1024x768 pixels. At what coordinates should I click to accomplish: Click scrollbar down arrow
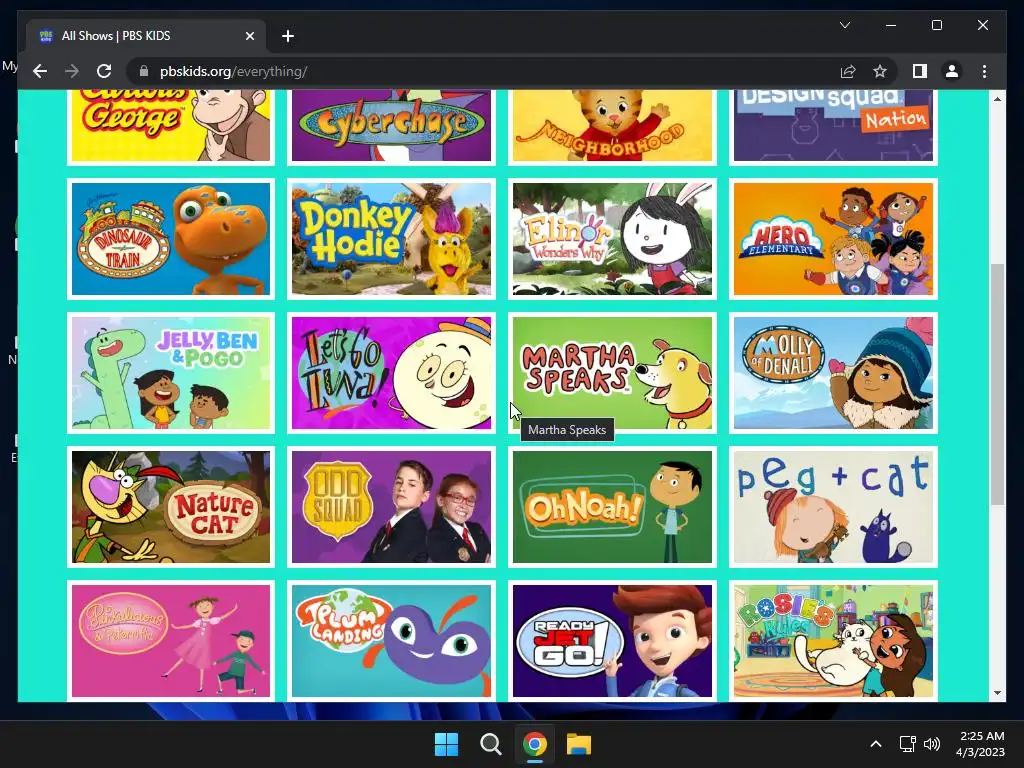point(997,693)
